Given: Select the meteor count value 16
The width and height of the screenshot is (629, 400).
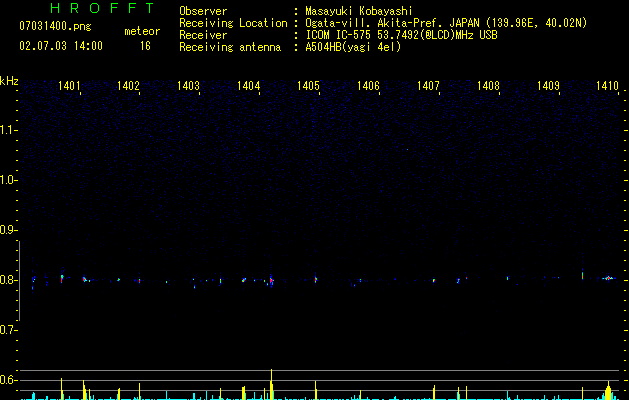Looking at the screenshot, I should [145, 46].
